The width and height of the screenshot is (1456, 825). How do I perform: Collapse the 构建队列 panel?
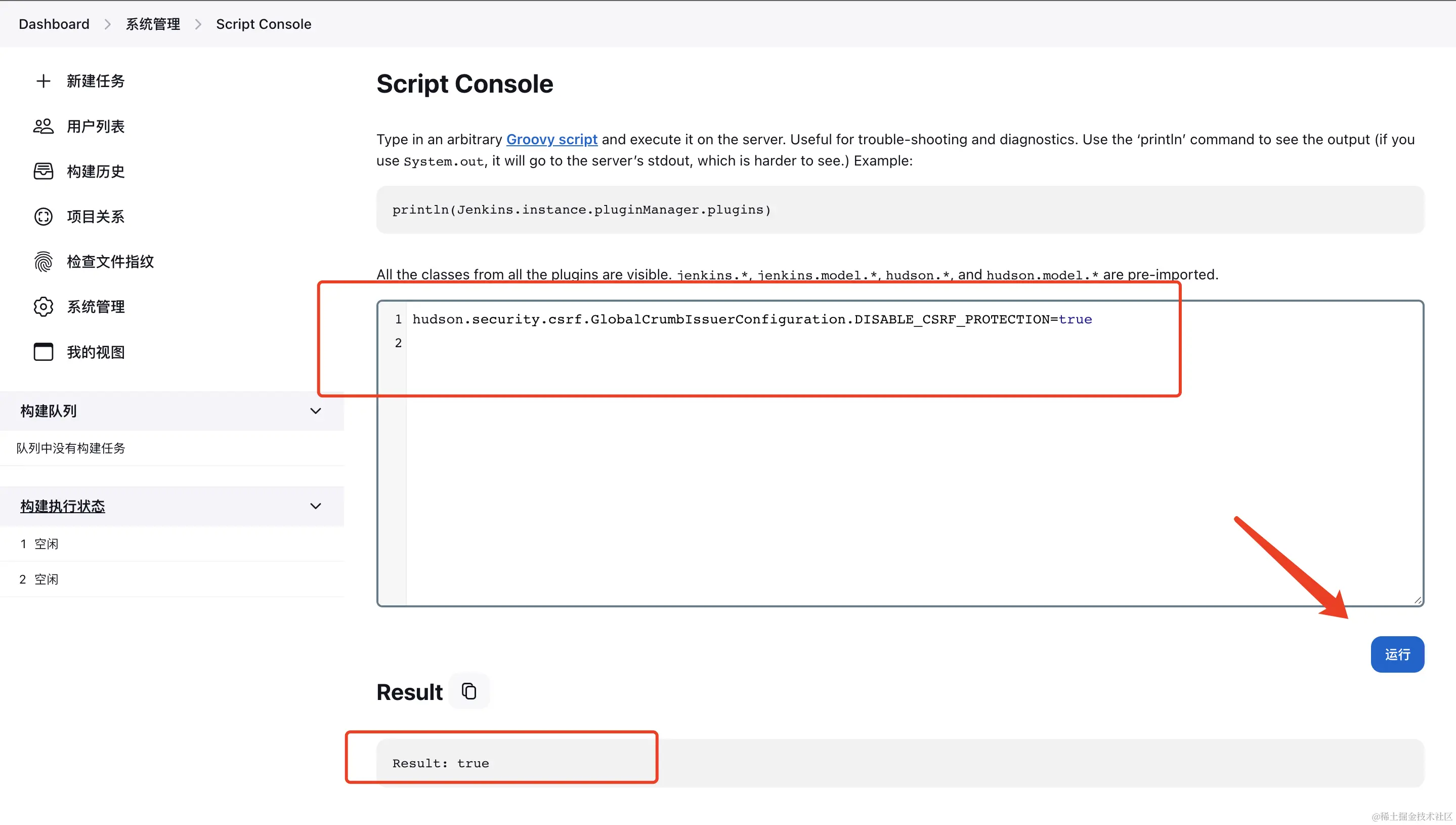(316, 411)
